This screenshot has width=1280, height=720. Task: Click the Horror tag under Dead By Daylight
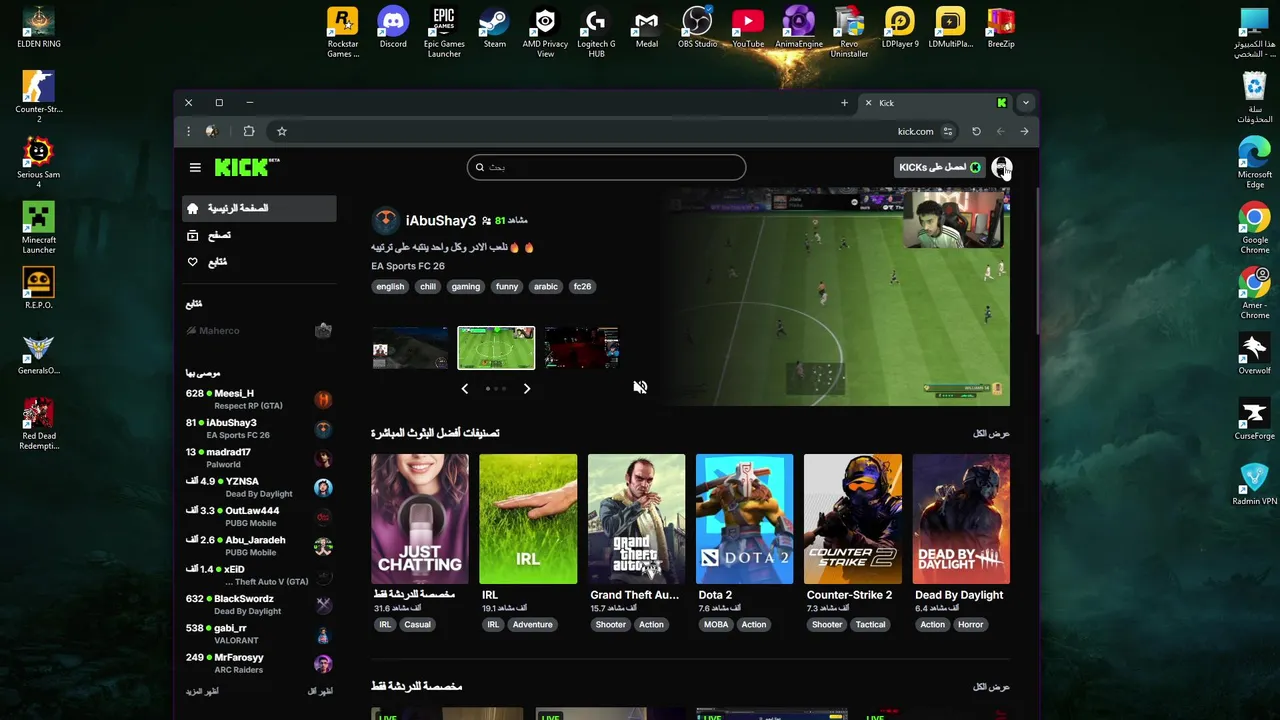pyautogui.click(x=971, y=624)
